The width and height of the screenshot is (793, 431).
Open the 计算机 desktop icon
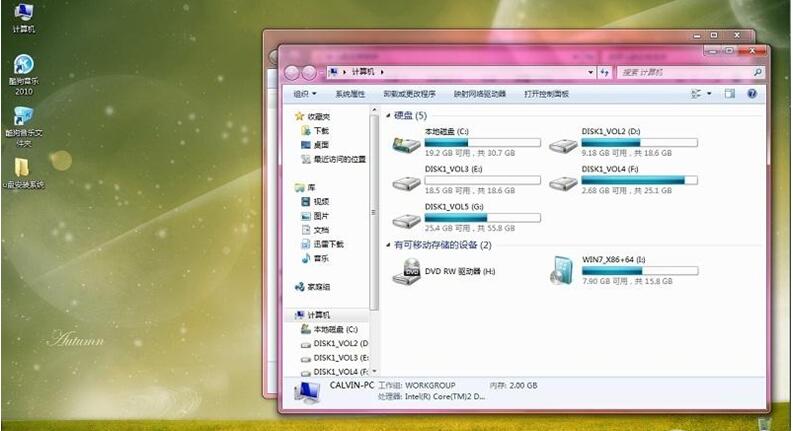pos(23,18)
